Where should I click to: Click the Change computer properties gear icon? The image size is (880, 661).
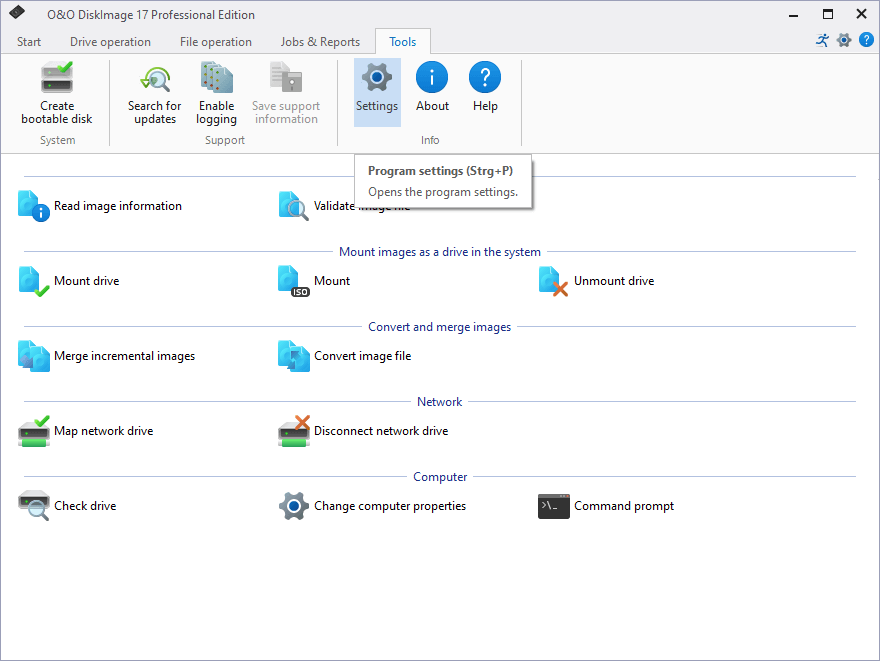(294, 506)
